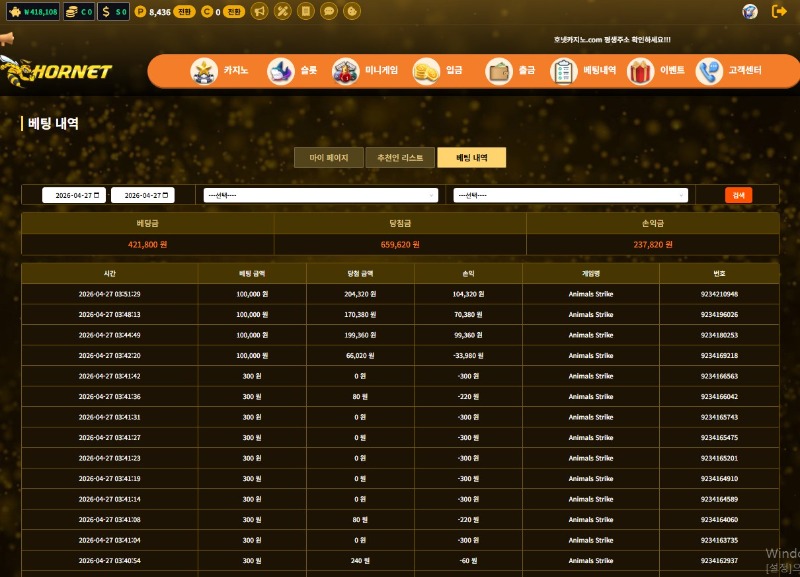Viewport: 800px width, 577px height.
Task: Go to 미니게임 mini games
Action: 366,71
